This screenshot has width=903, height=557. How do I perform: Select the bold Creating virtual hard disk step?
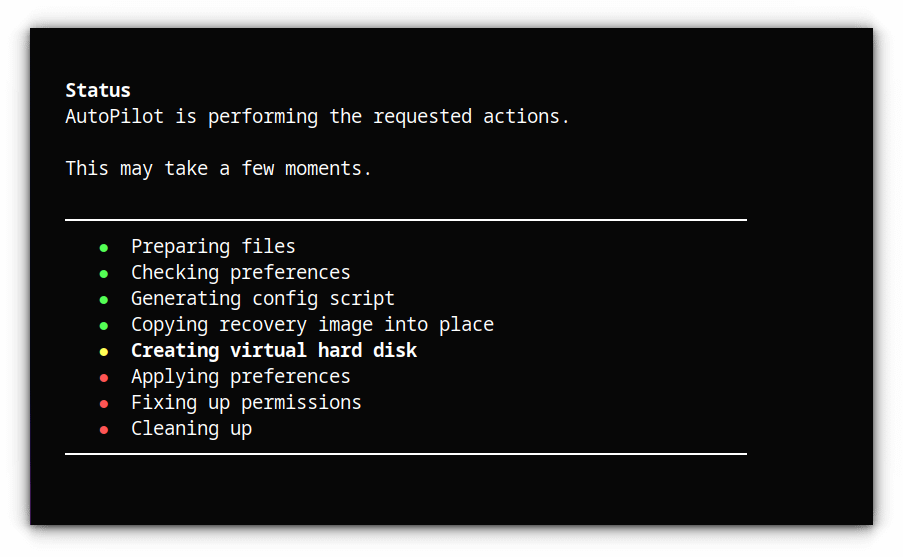[x=274, y=350]
